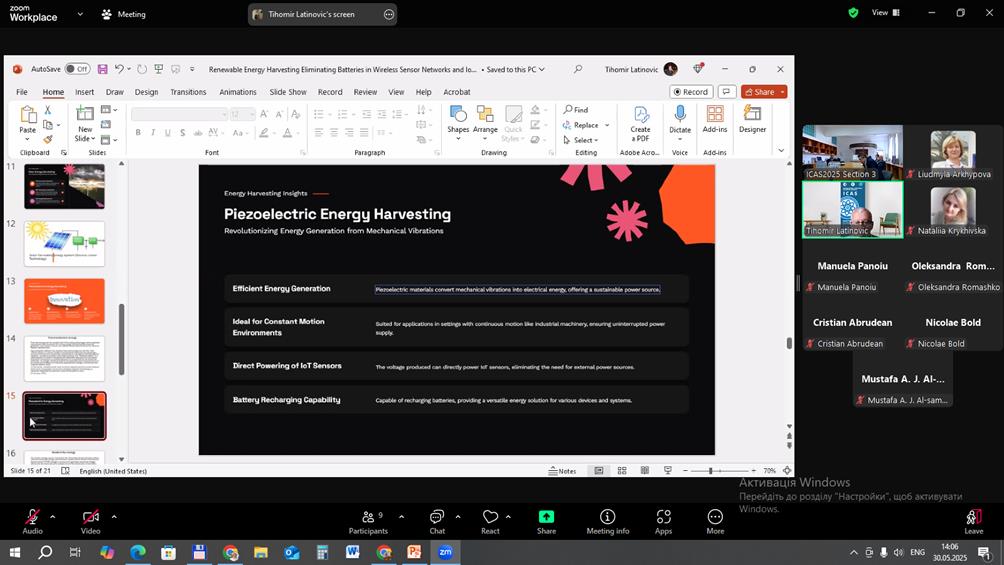The height and width of the screenshot is (565, 1004).
Task: Open Select dropdown in Editing group
Action: tap(581, 140)
